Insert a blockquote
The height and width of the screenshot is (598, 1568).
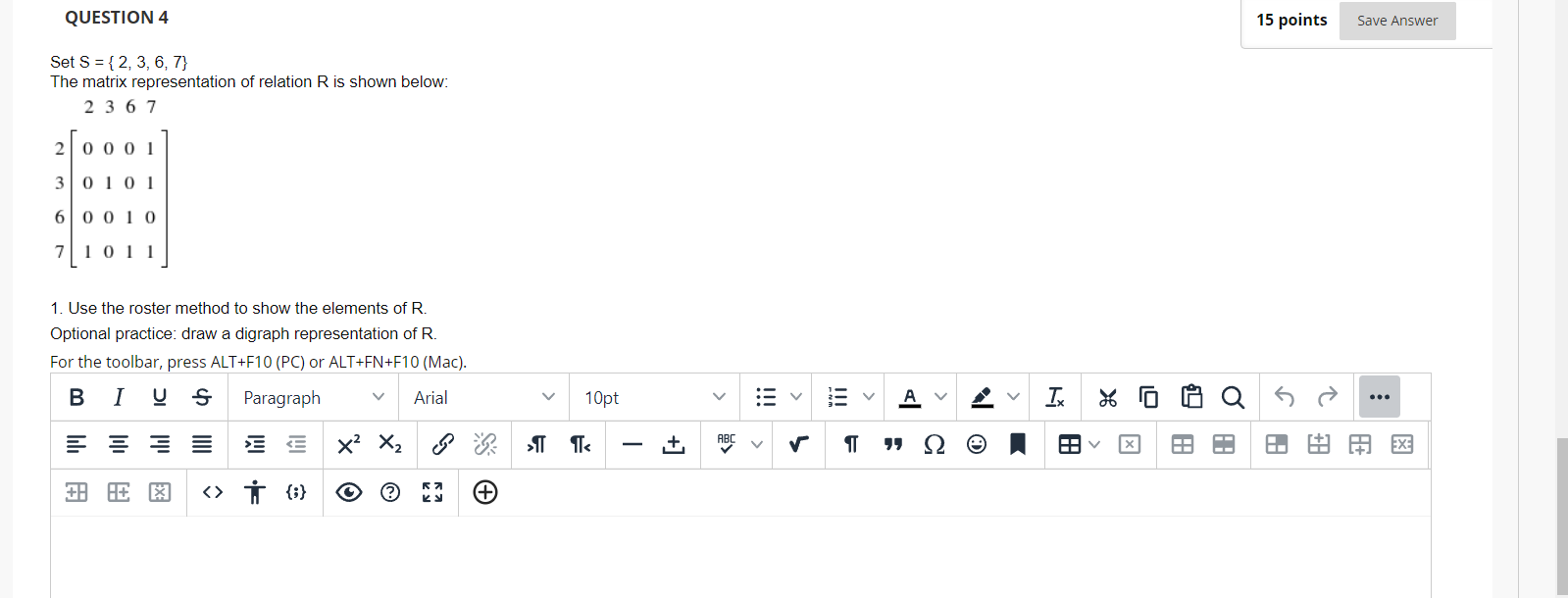[893, 444]
